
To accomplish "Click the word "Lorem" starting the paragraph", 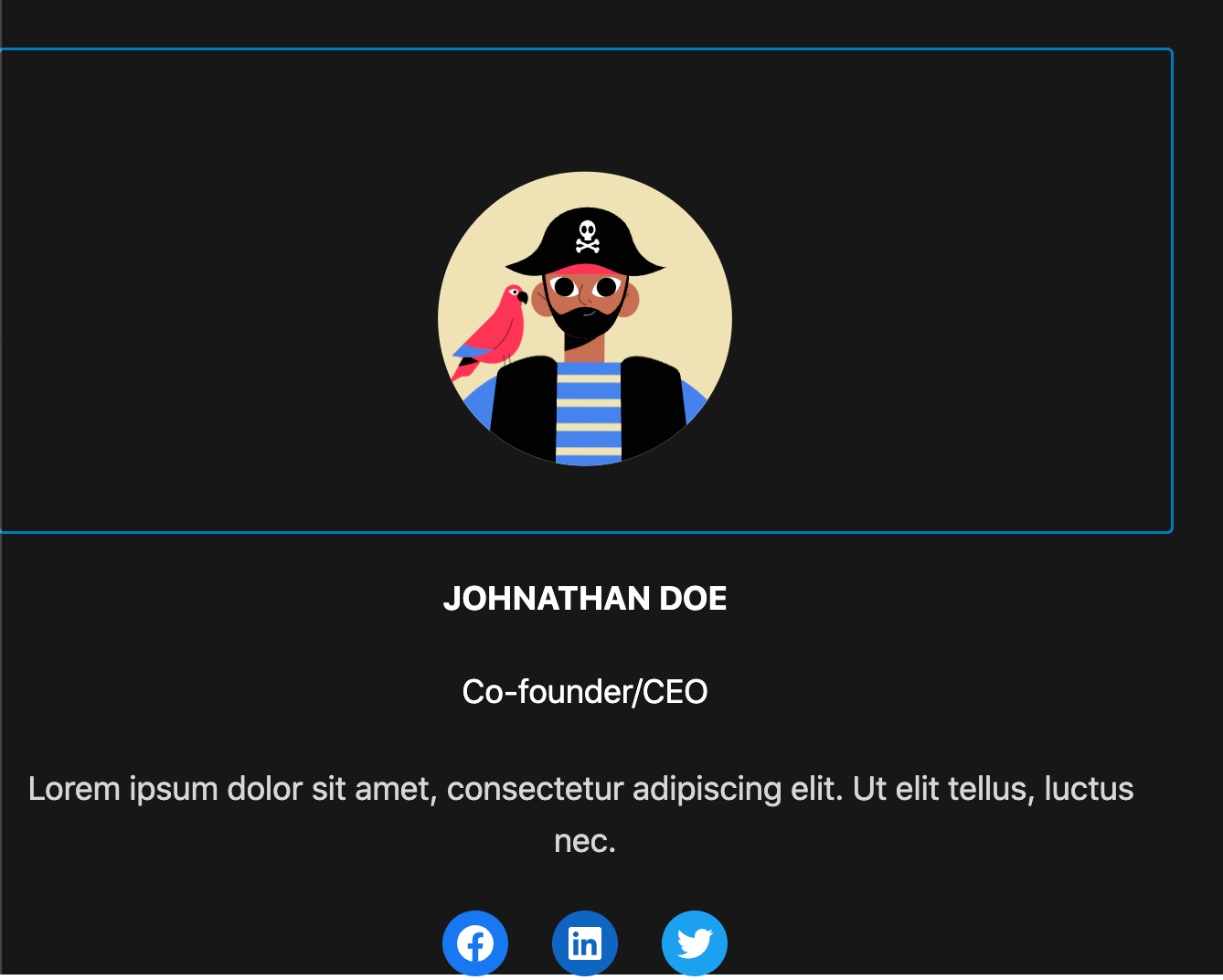I will click(74, 789).
